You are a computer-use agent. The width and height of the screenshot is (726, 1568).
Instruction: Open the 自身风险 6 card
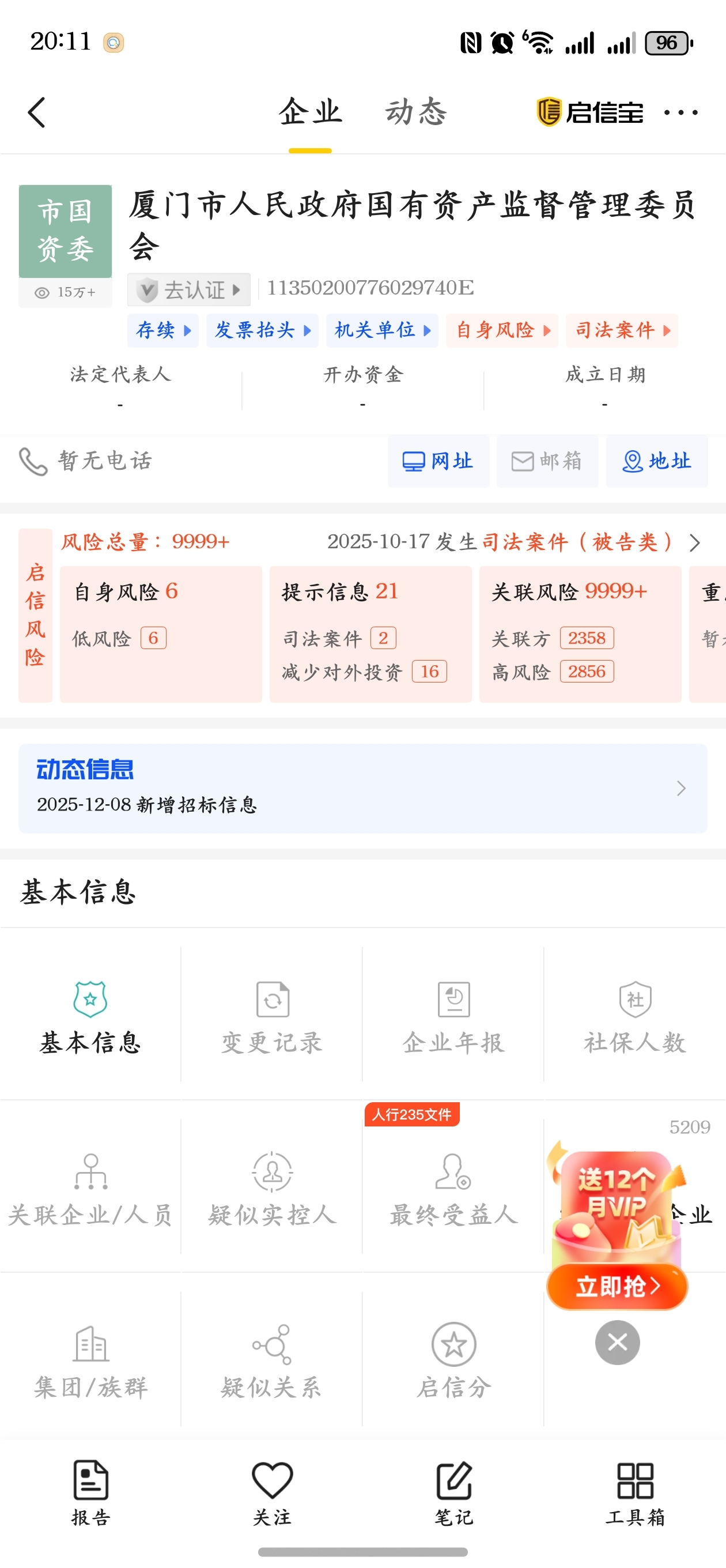[161, 634]
